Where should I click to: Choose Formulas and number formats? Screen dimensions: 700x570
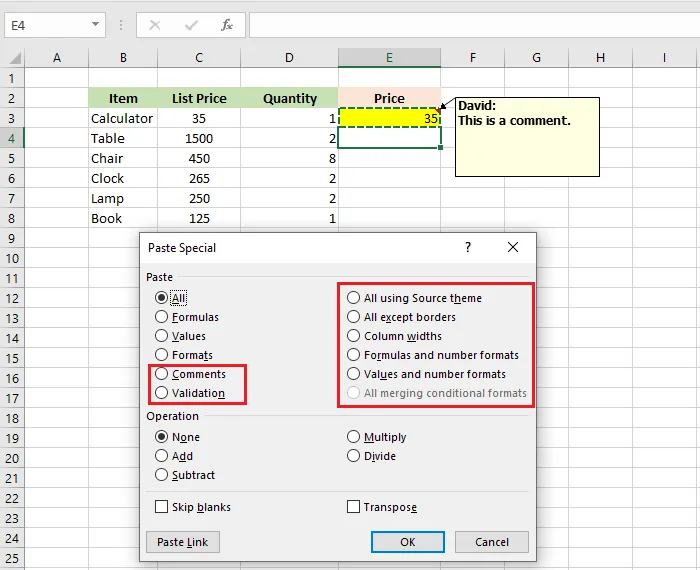click(433, 355)
